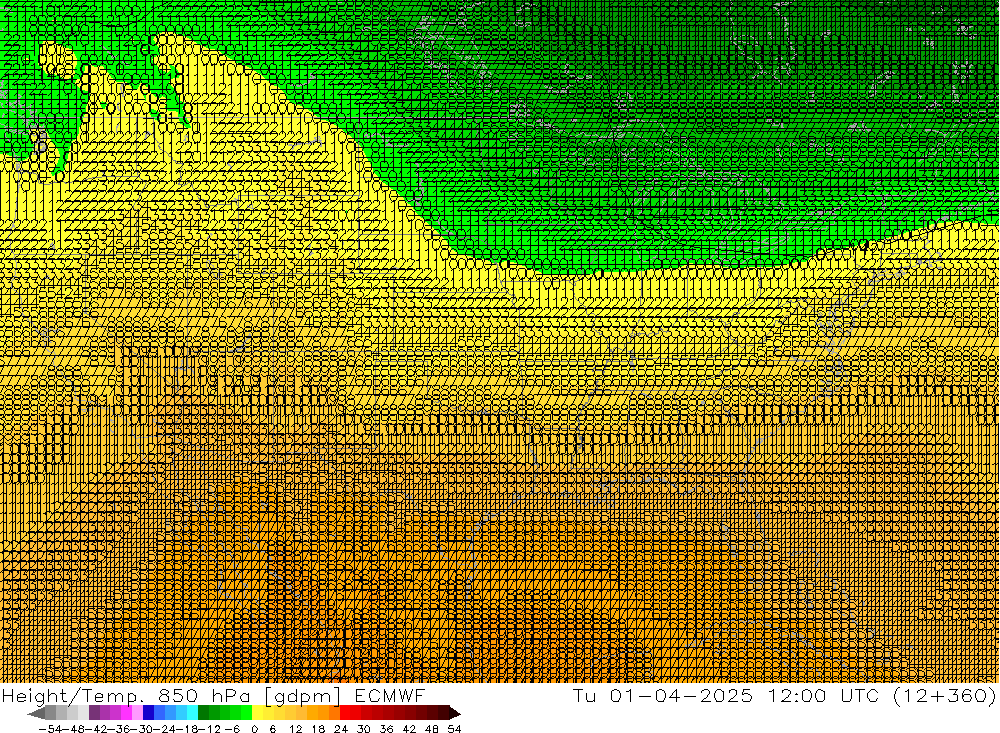Click the '18' legend value right of 12
The image size is (1000, 733).
318,729
